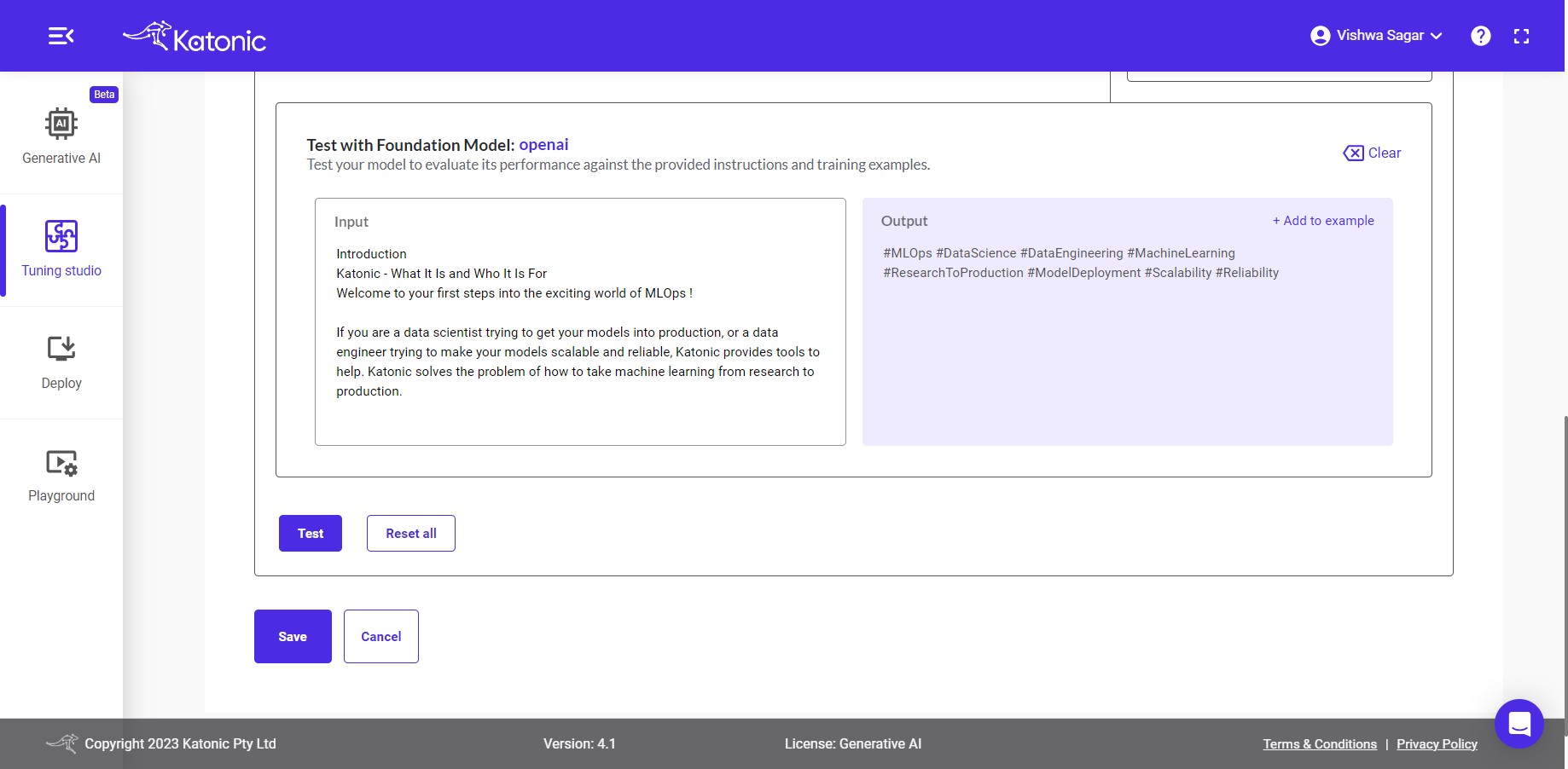Click 'Test your model to evaluate' description text
Viewport: 1568px width, 769px height.
[618, 165]
